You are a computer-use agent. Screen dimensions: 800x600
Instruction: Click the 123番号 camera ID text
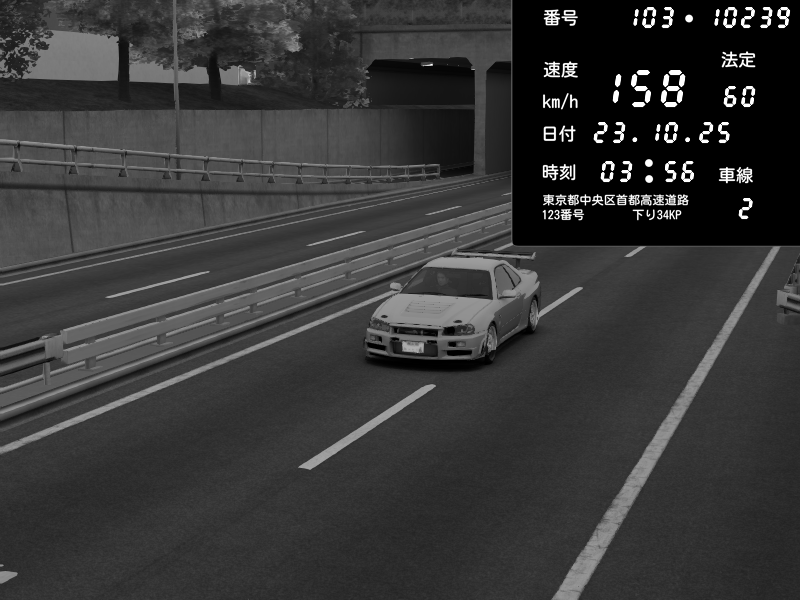pos(563,215)
